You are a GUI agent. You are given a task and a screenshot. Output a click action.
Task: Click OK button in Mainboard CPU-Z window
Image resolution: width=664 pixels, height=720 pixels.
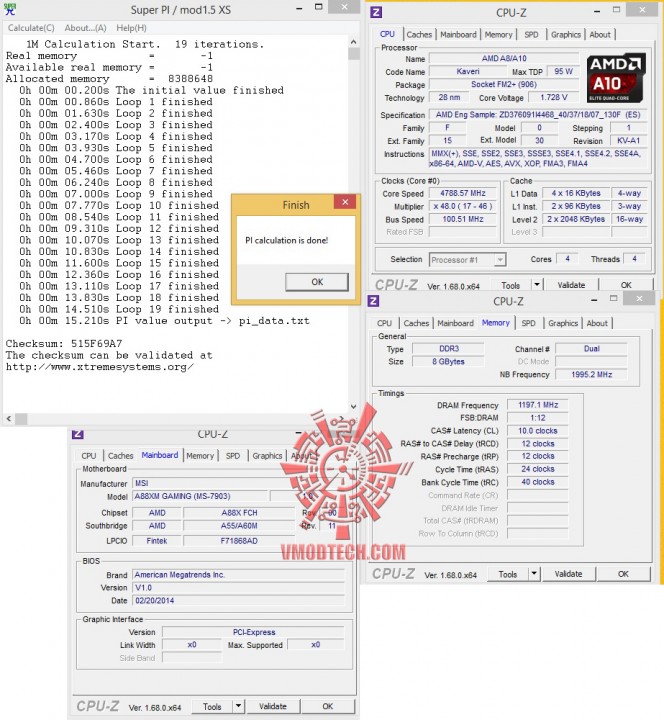click(x=327, y=707)
